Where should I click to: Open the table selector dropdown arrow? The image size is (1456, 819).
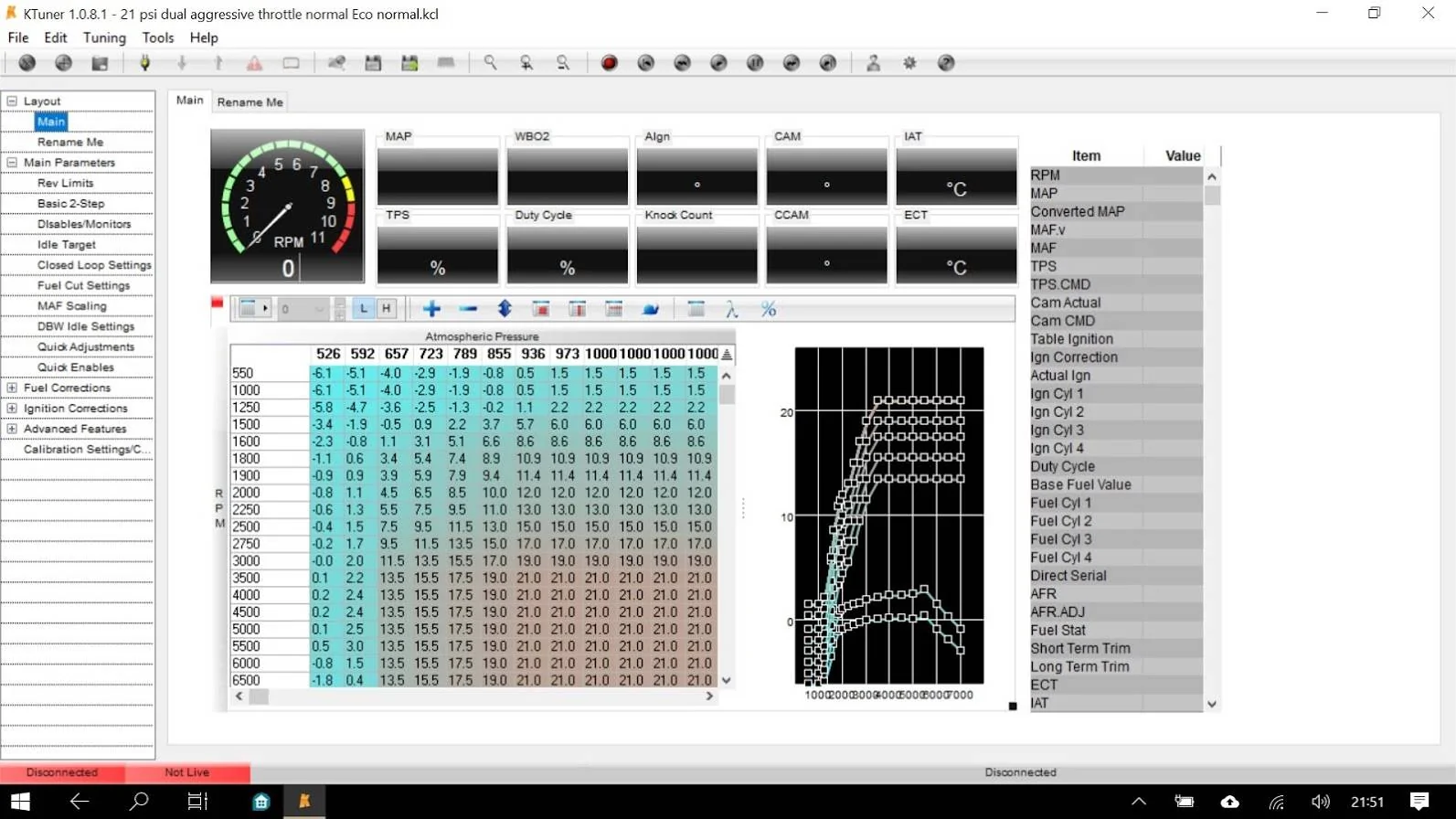pos(265,309)
